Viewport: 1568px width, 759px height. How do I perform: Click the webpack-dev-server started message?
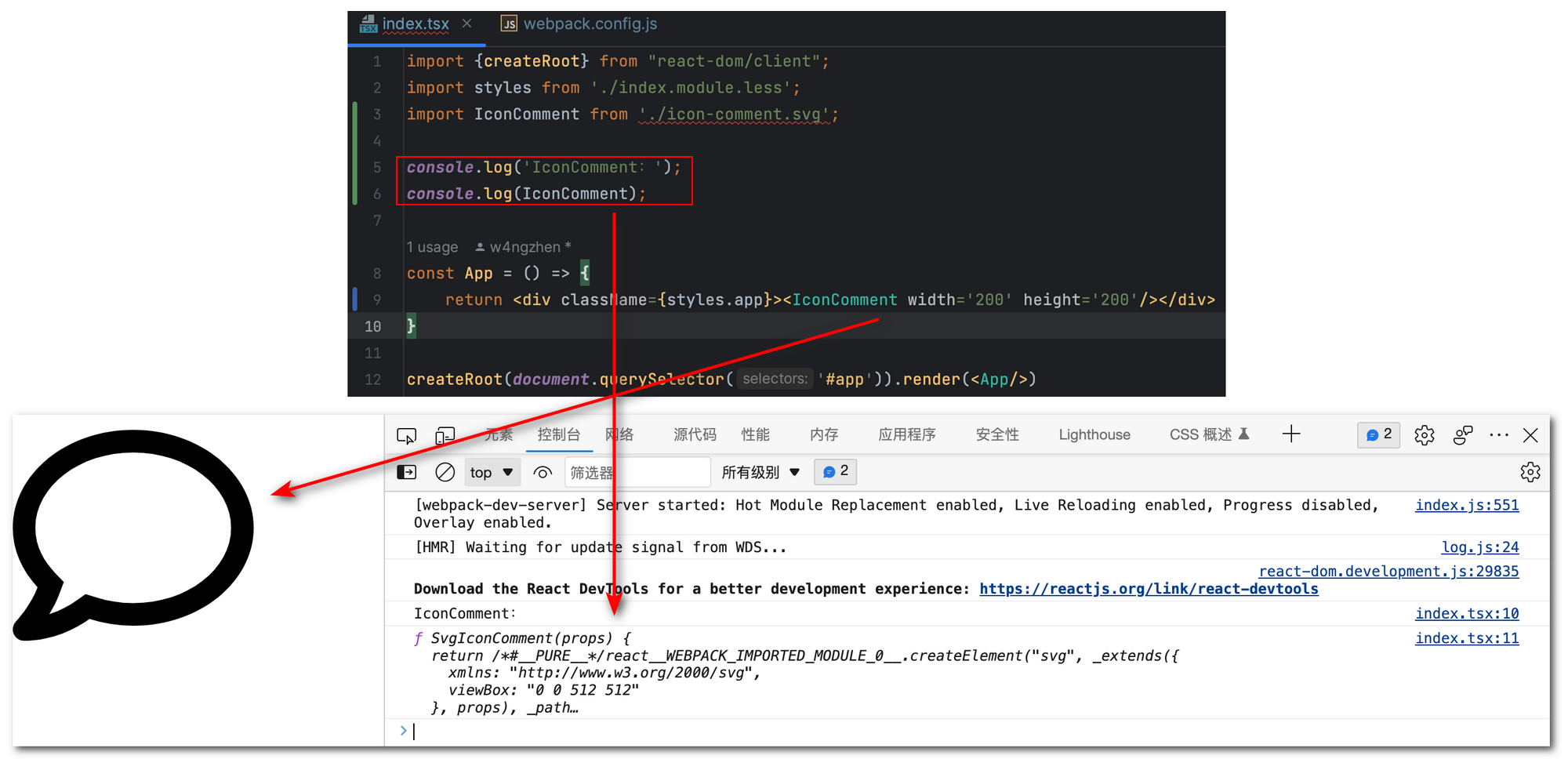pos(896,514)
